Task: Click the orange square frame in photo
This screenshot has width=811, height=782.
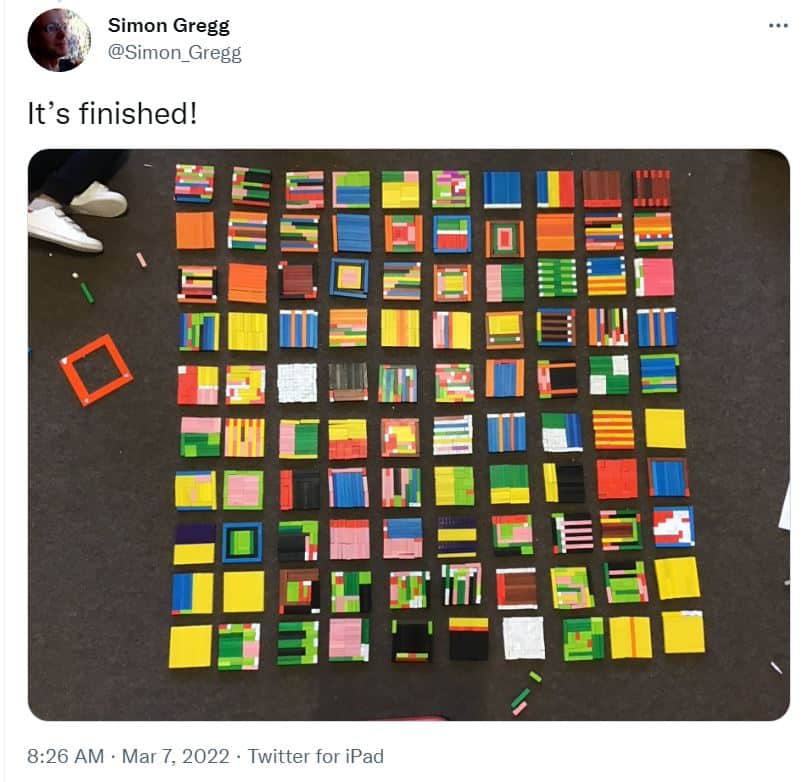Action: click(x=96, y=370)
